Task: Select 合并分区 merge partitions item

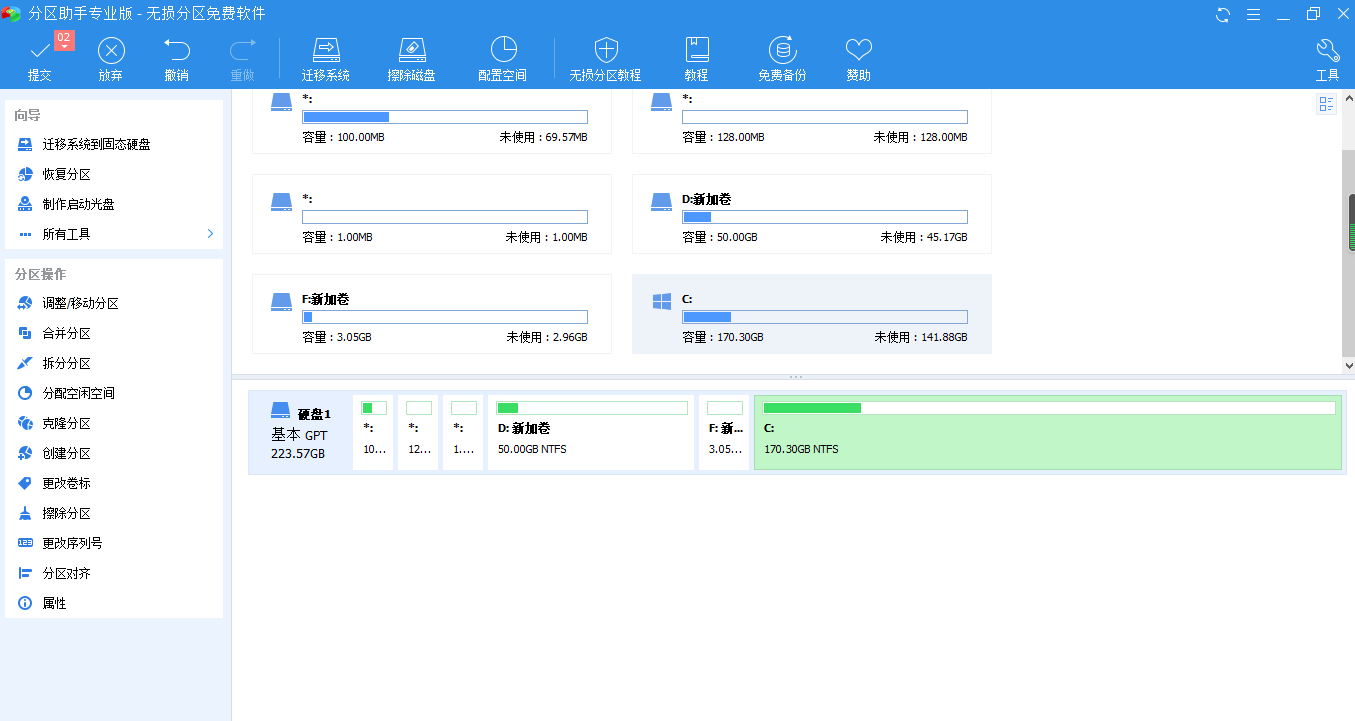Action: 66,334
